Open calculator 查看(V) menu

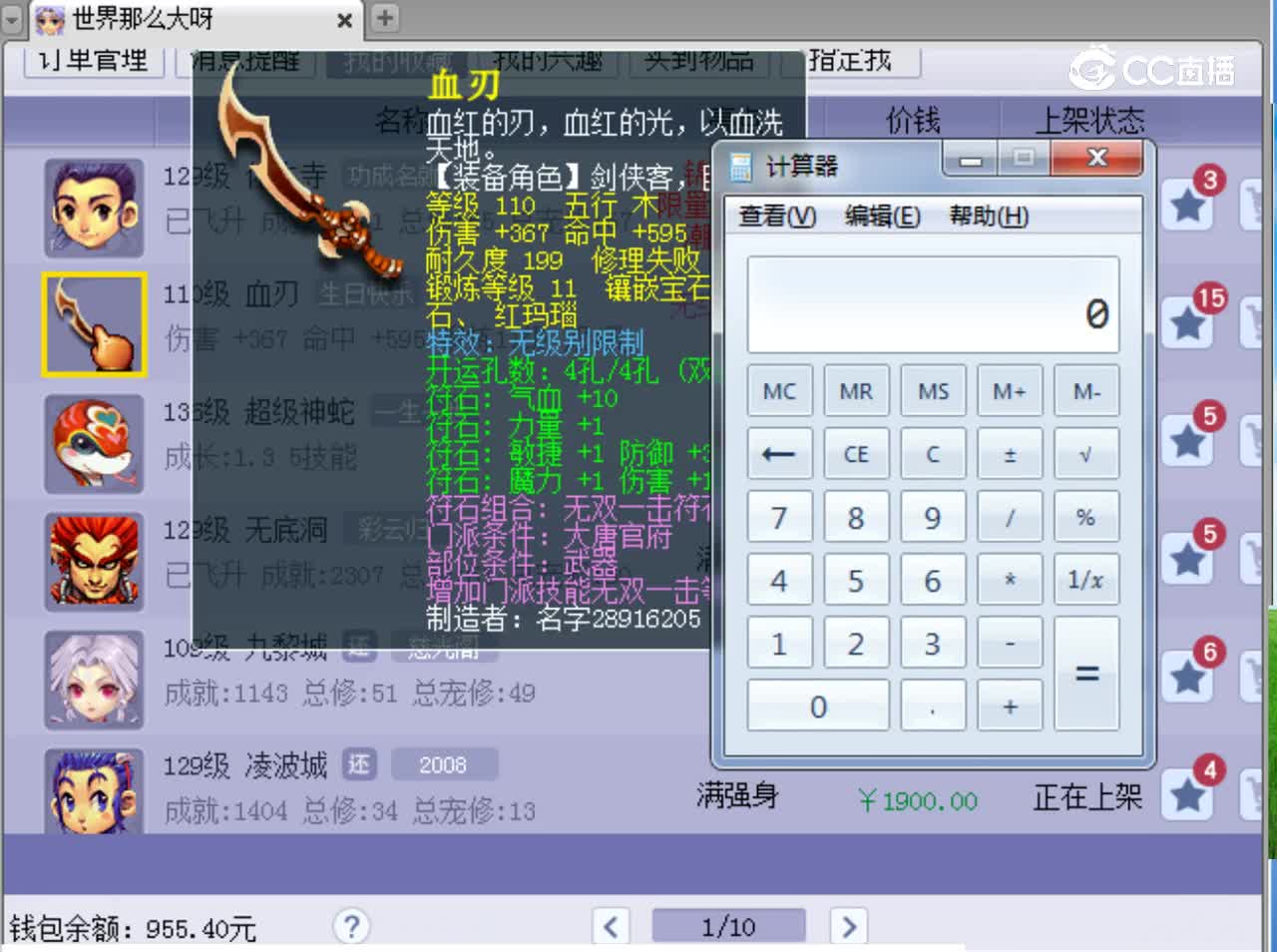coord(777,216)
